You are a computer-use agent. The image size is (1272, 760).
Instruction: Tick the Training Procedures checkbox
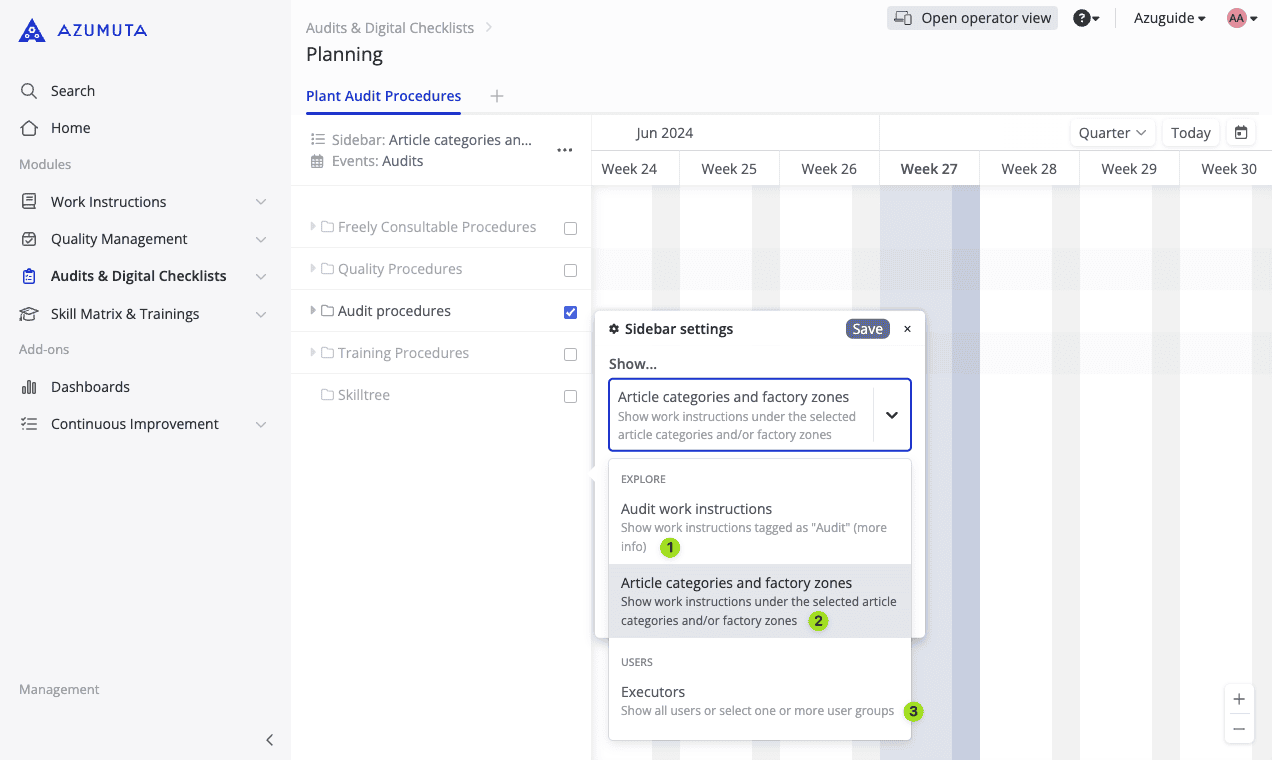(x=571, y=354)
